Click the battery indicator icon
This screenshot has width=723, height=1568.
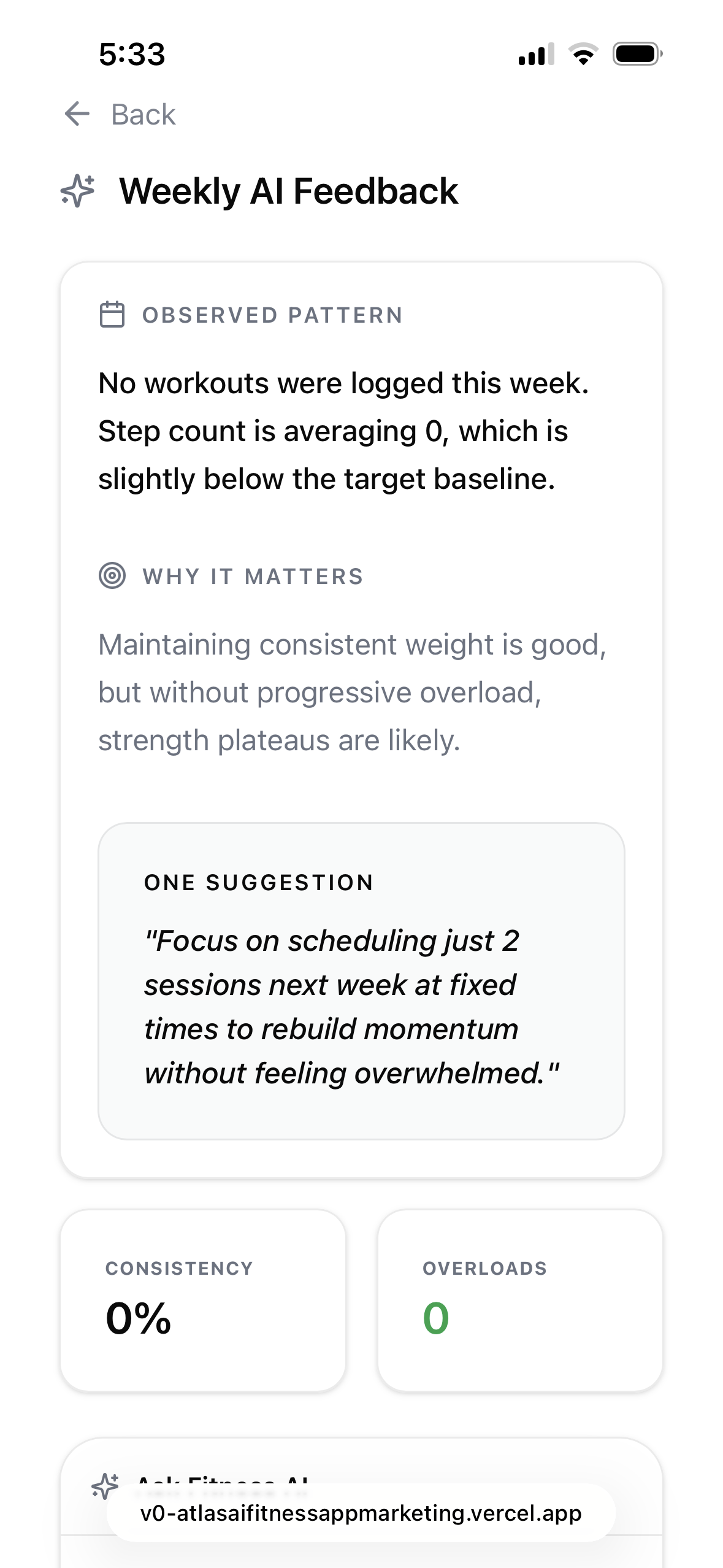[637, 54]
